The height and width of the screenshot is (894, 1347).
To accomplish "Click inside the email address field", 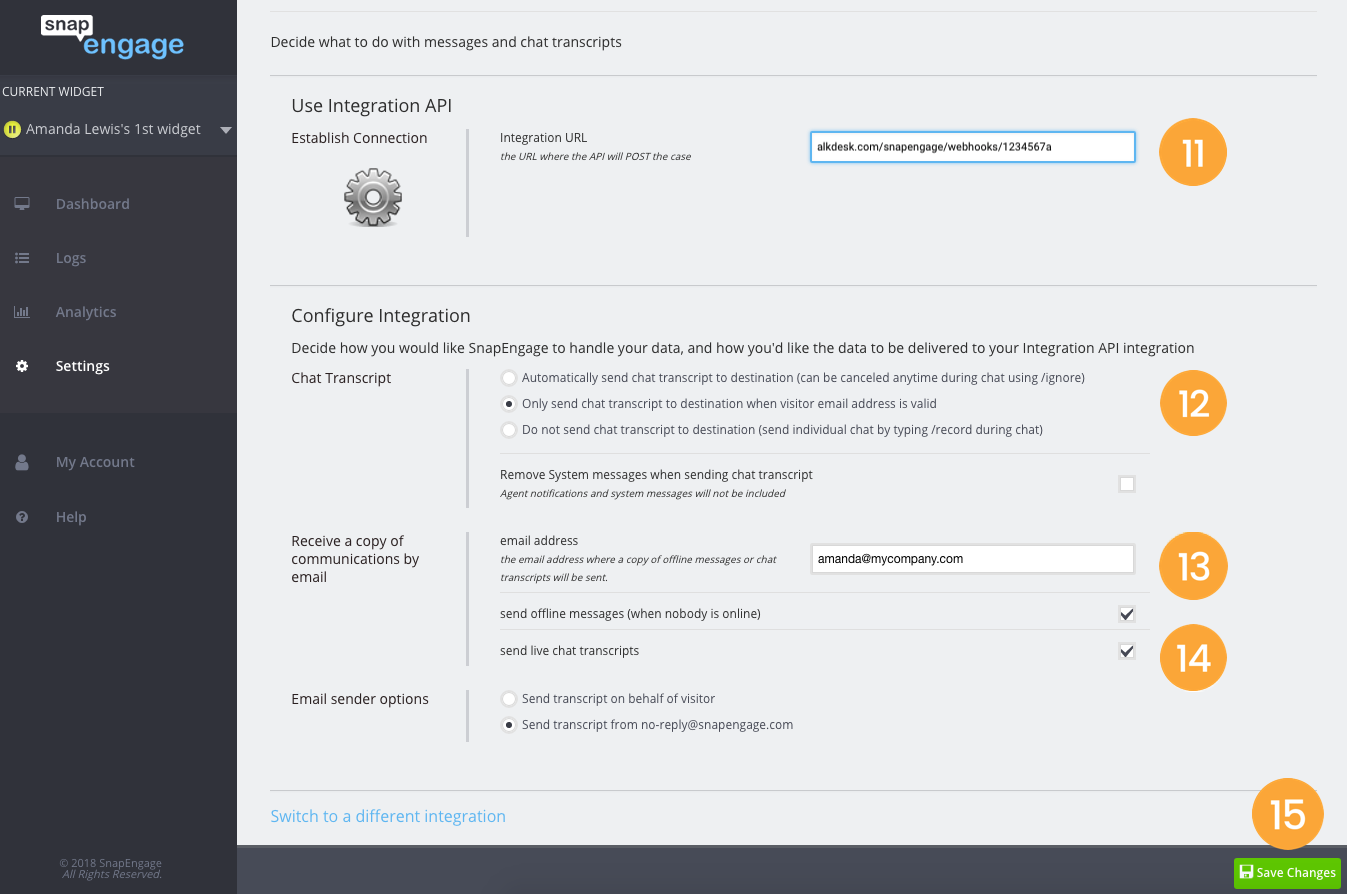I will point(971,559).
